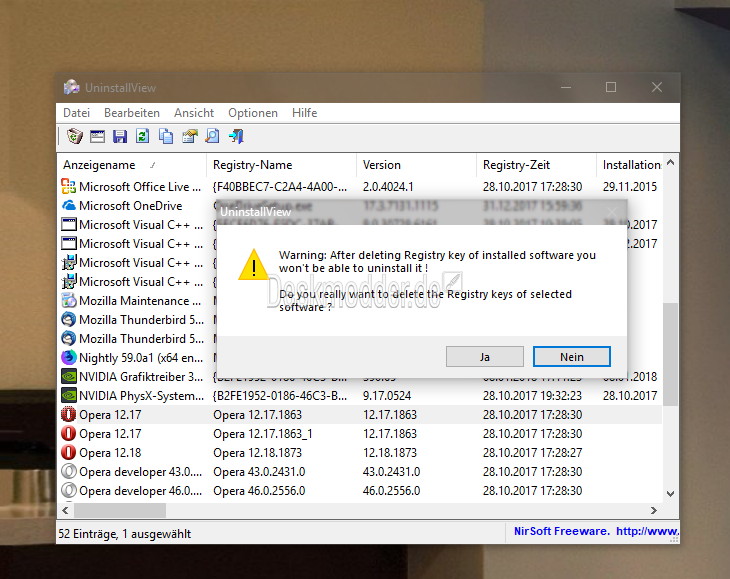
Task: Click the version cell 9.17.0524
Action: click(x=386, y=396)
